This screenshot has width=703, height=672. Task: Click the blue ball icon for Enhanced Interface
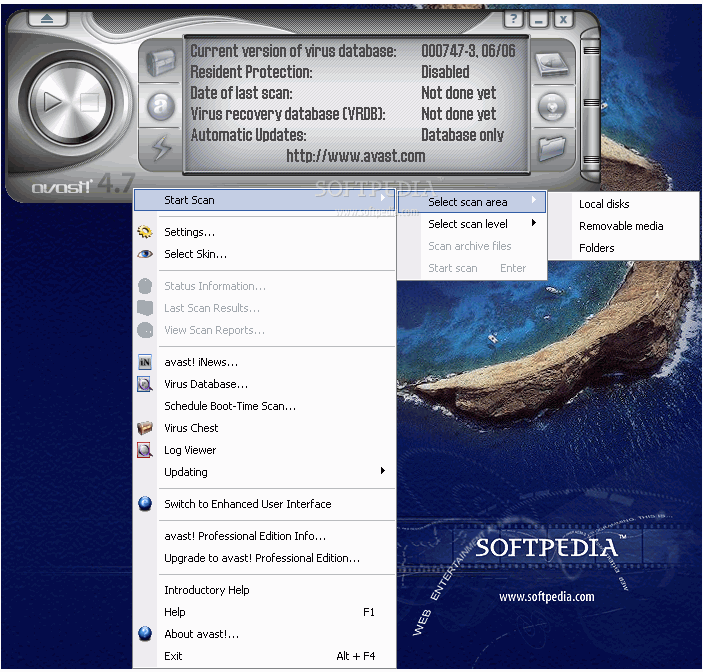click(x=145, y=503)
